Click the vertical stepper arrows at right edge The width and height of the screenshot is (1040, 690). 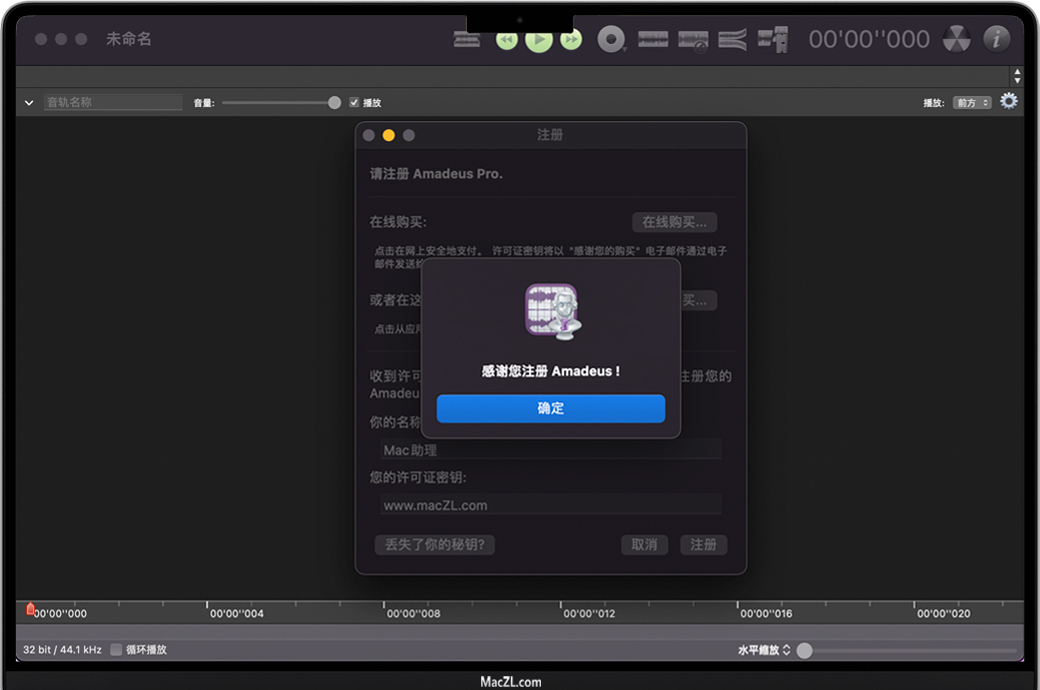point(1017,76)
